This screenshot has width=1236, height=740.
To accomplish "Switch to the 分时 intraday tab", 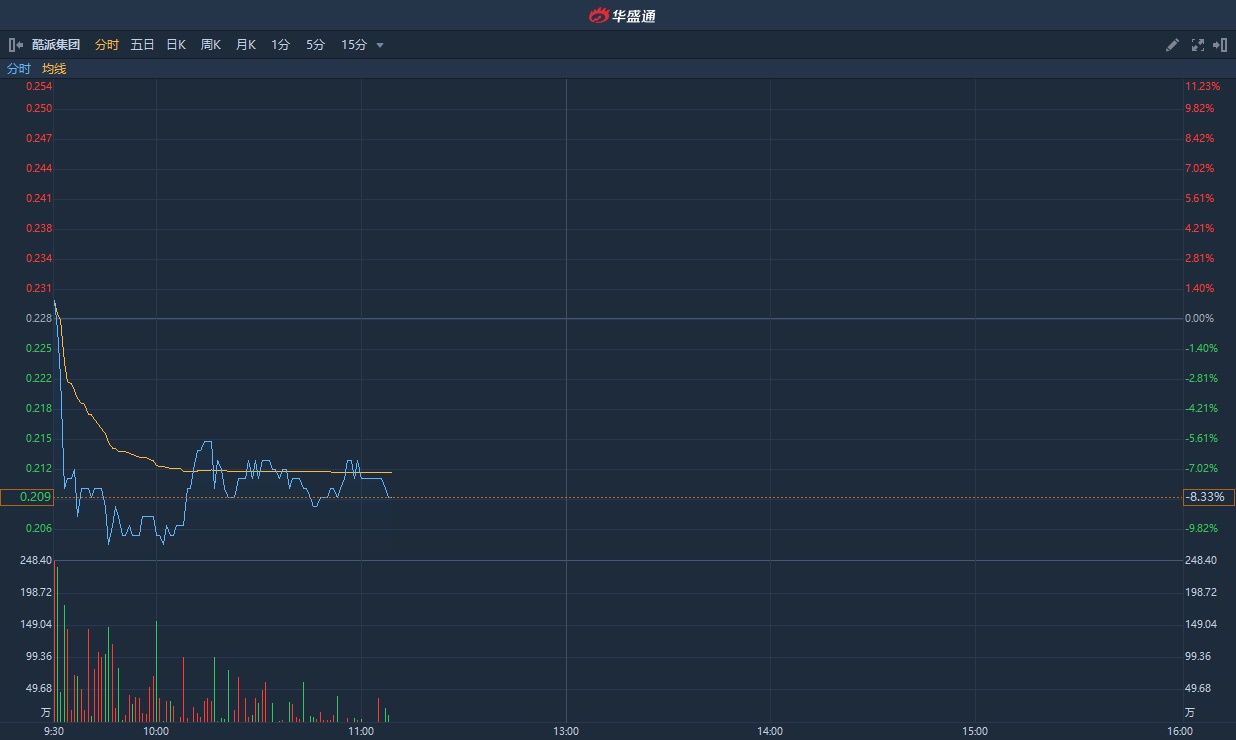I will [x=107, y=45].
